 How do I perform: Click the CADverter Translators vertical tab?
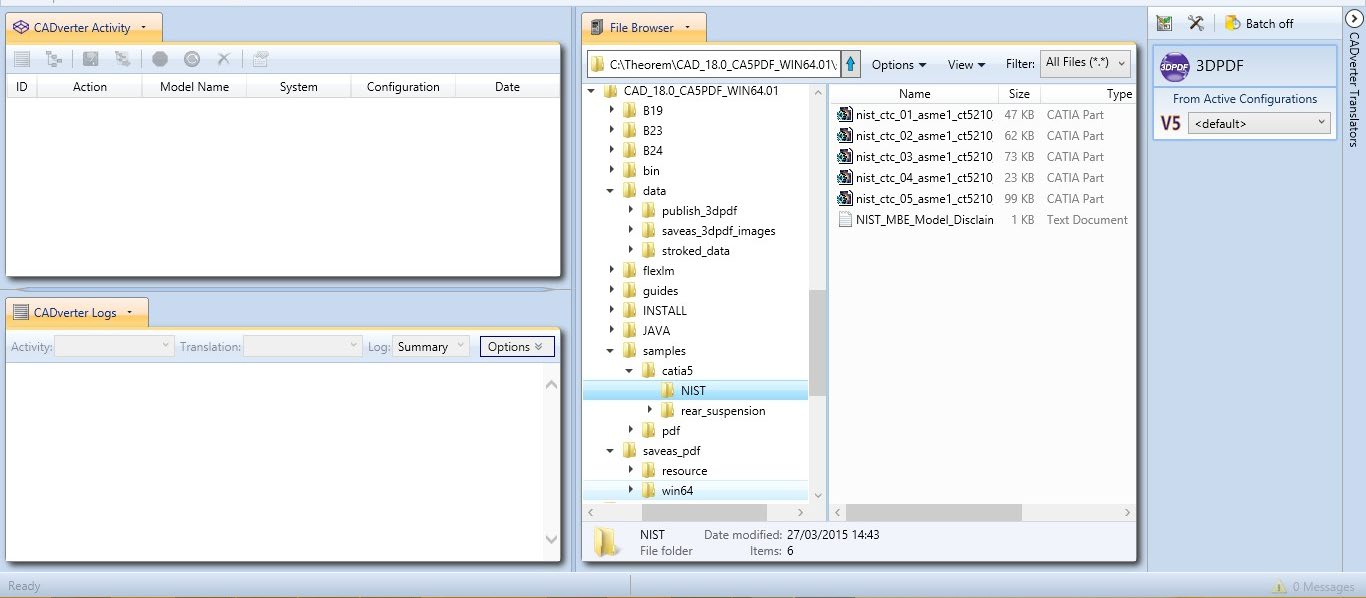point(1353,90)
